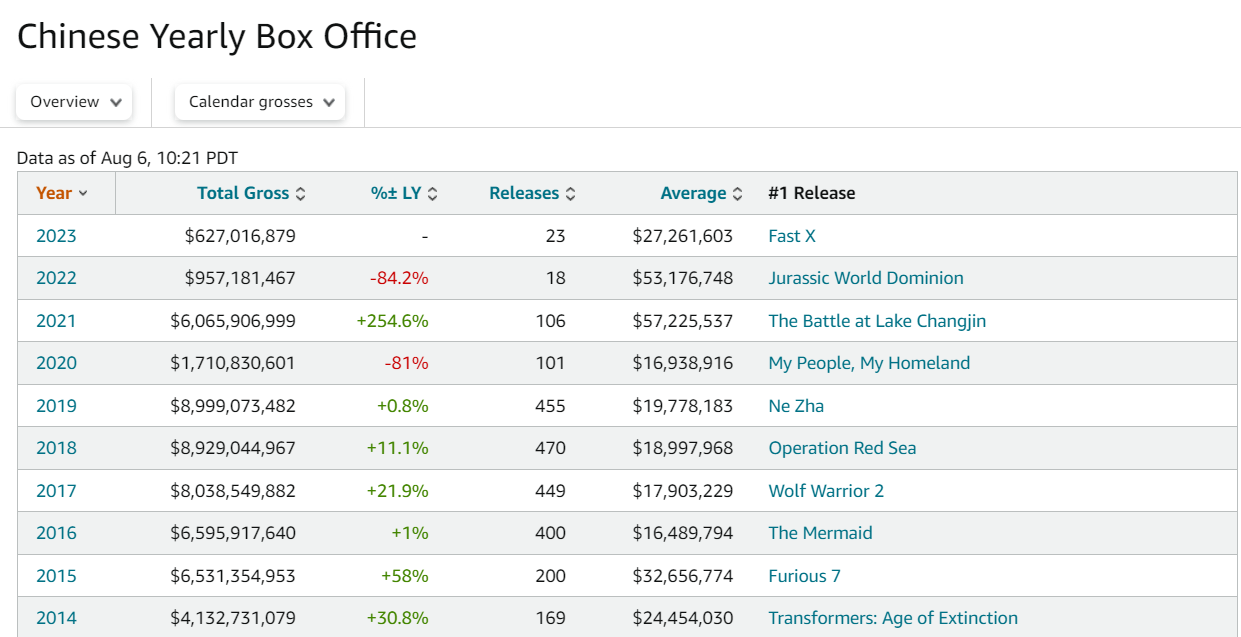Select the $4,132,731,079 total gross cell
Viewport: 1241px width, 637px height.
coord(233,618)
